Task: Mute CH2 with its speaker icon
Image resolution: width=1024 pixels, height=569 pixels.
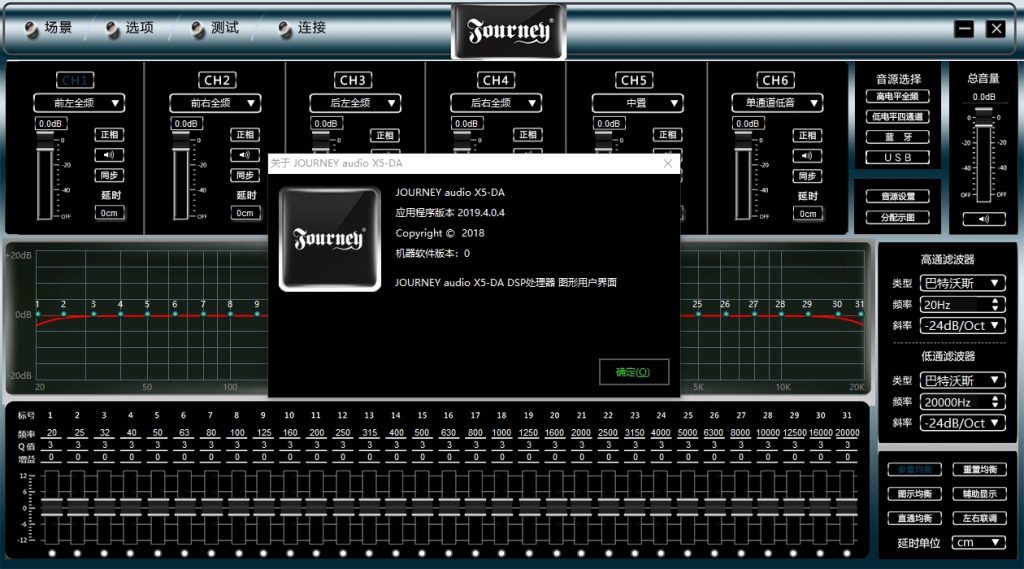Action: (244, 155)
